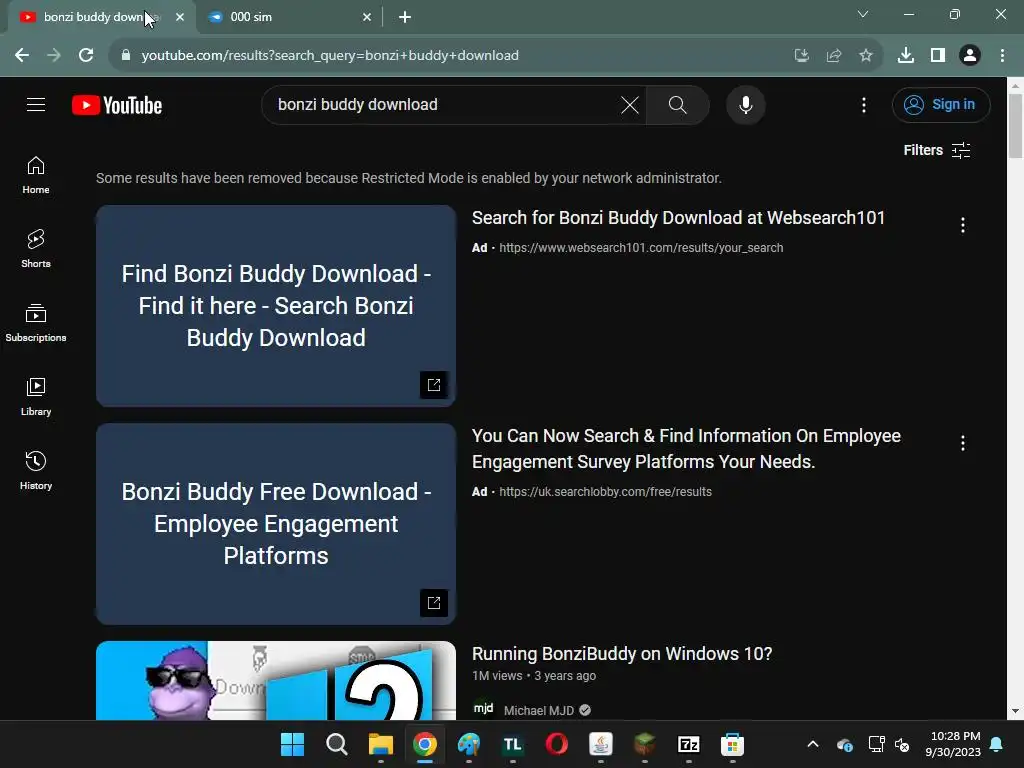Screen dimensions: 1024x768
Task: Open Chrome three-dot menu
Action: [x=1002, y=56]
